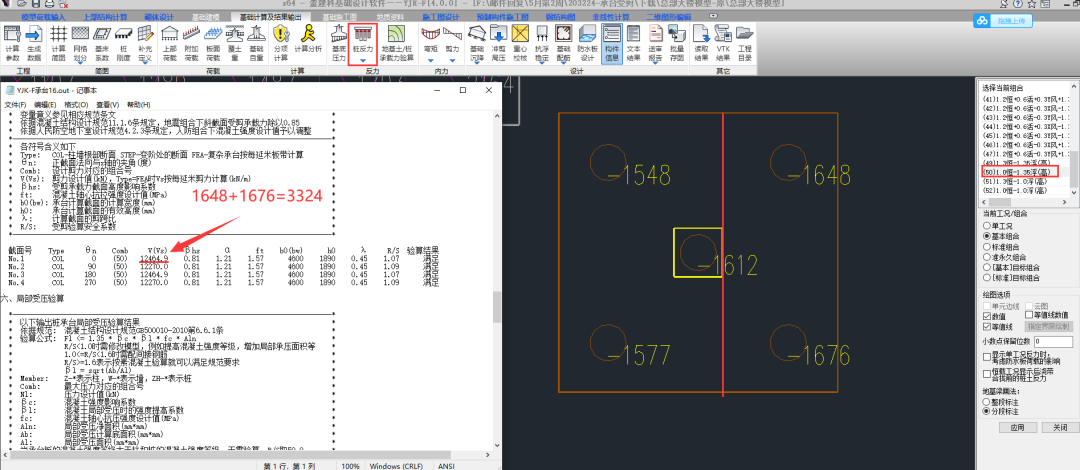Open the 文件(F) menu in Notepad
The height and width of the screenshot is (470, 1080).
click(15, 104)
